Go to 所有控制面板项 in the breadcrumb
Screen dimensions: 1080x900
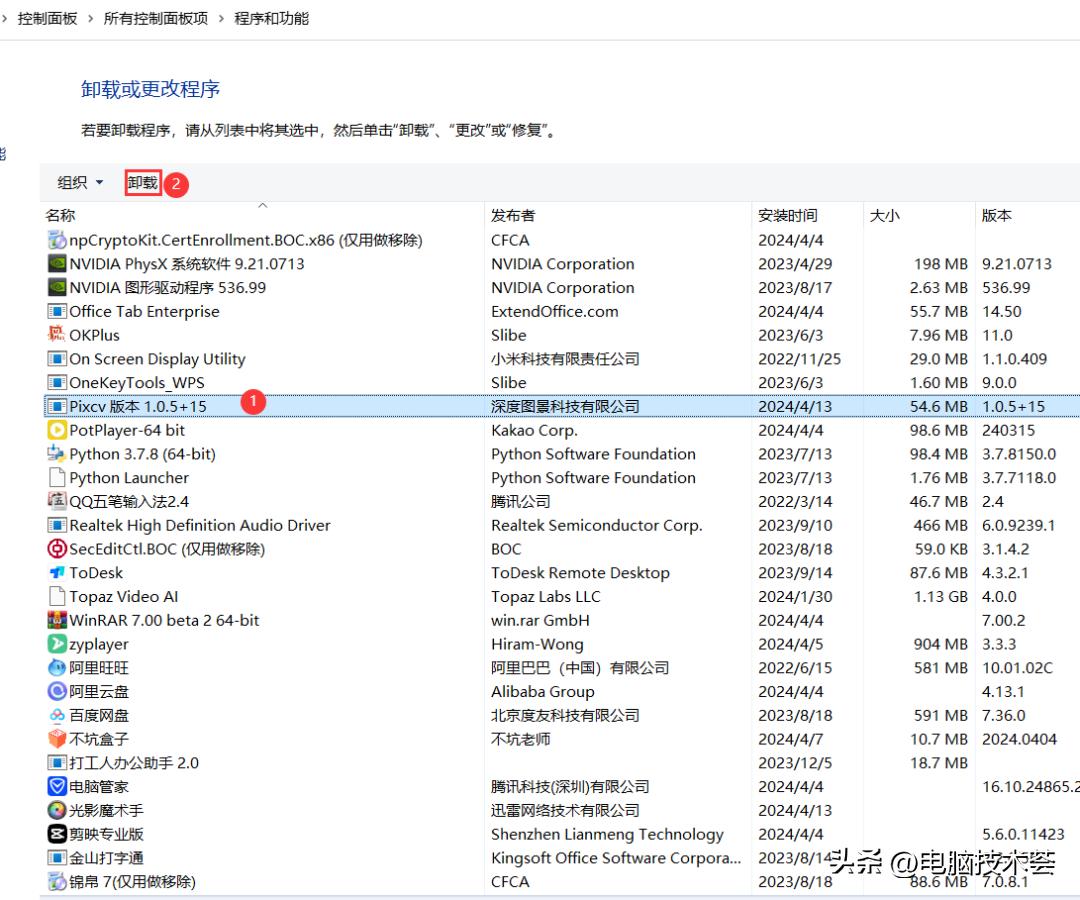tap(156, 19)
